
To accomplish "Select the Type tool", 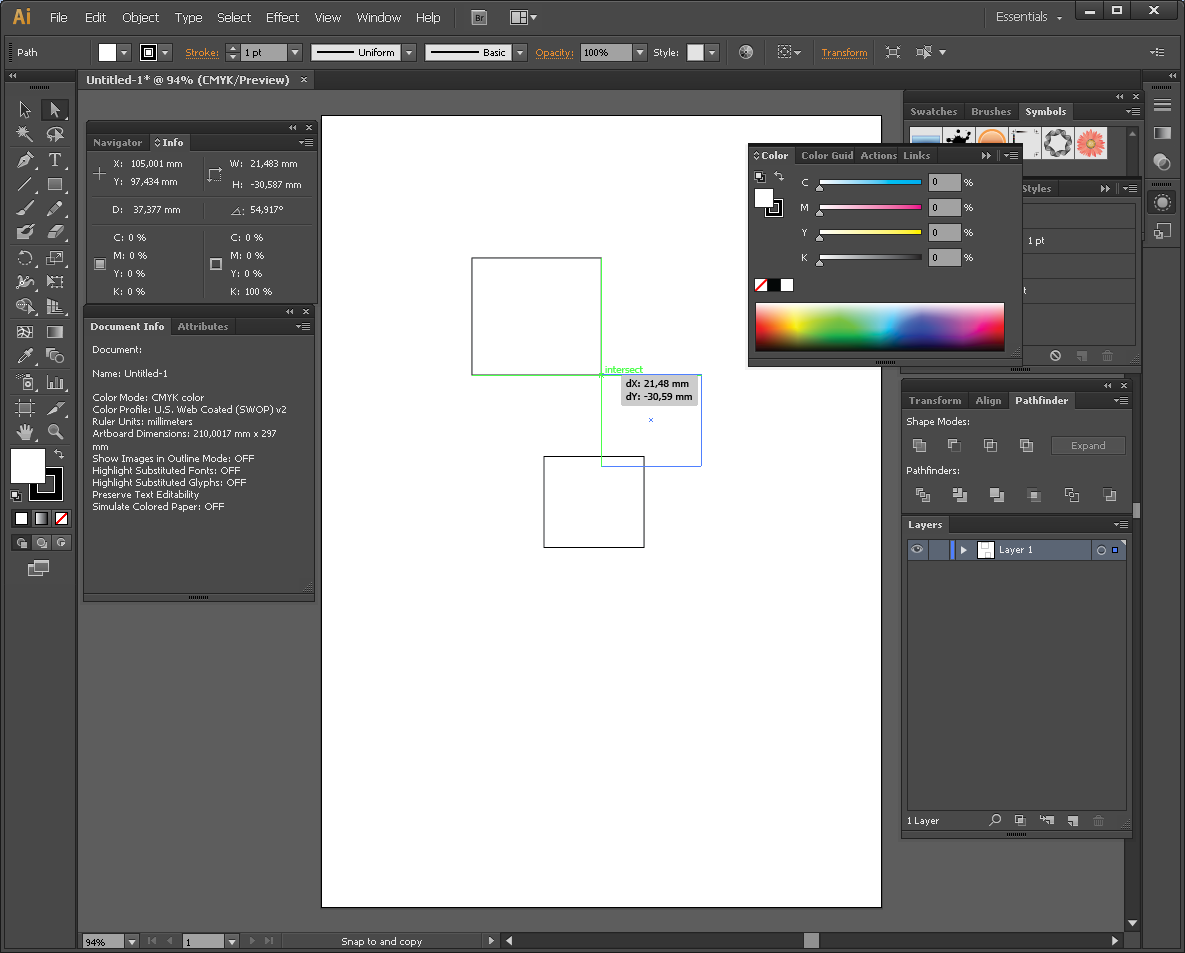I will pyautogui.click(x=55, y=160).
